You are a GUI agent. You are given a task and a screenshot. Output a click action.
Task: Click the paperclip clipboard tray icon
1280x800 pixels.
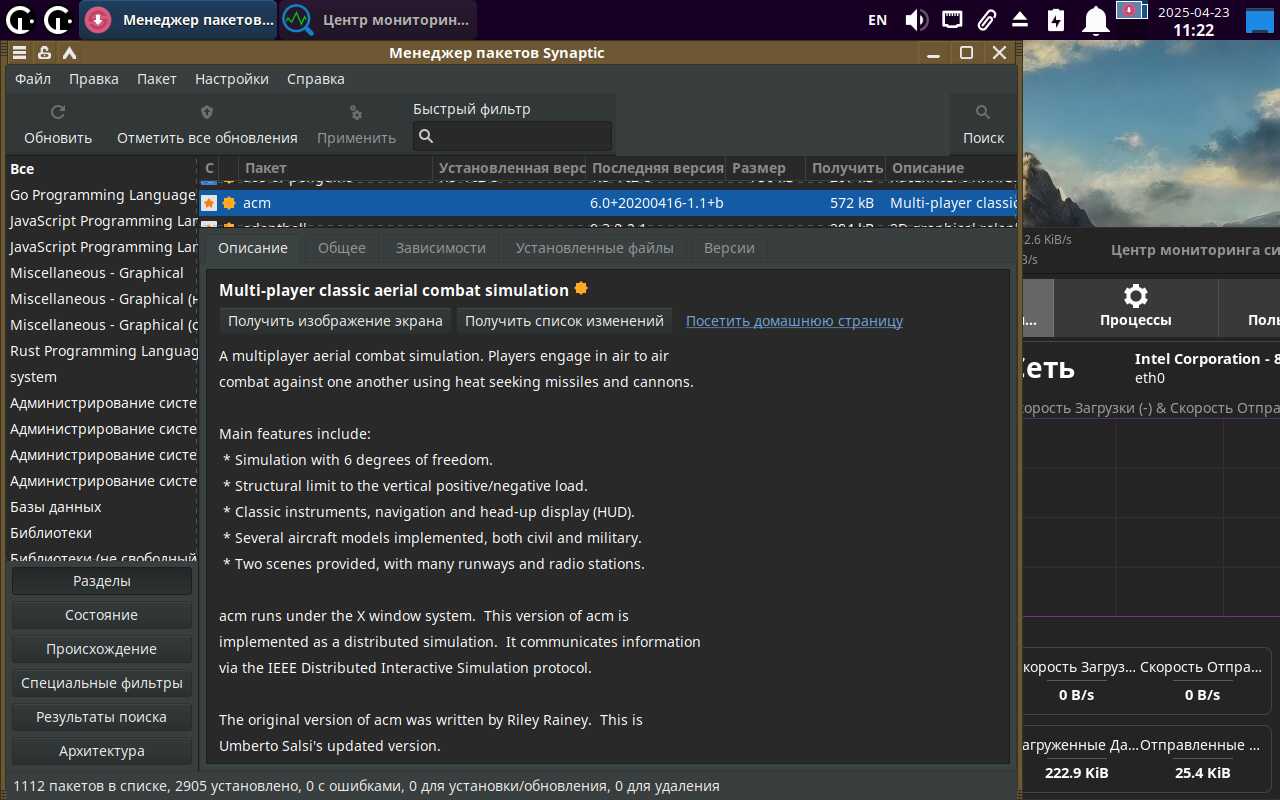tap(987, 20)
